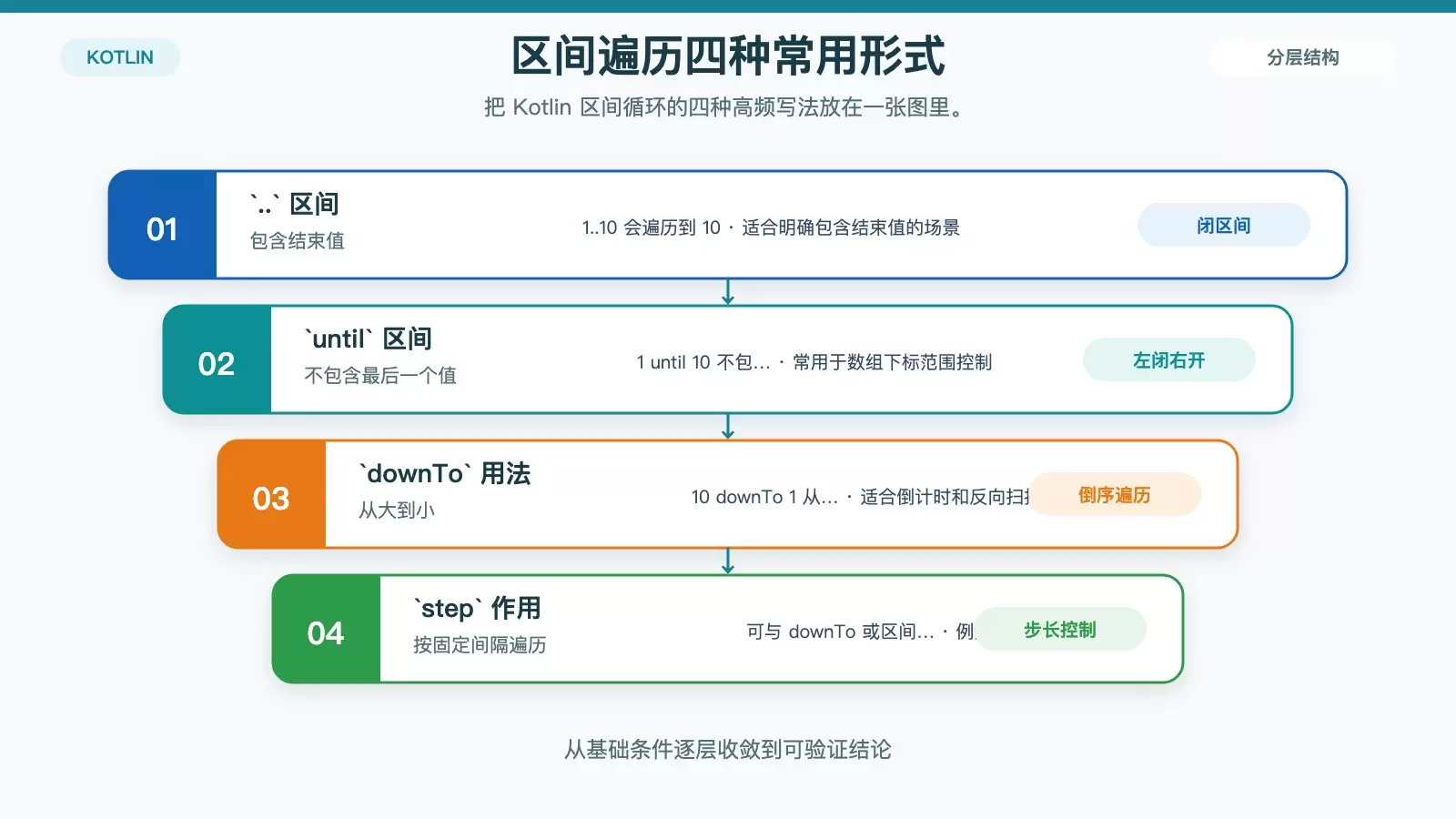1456x819 pixels.
Task: Click the description 1..10 会遍历到 10
Action: [x=652, y=227]
